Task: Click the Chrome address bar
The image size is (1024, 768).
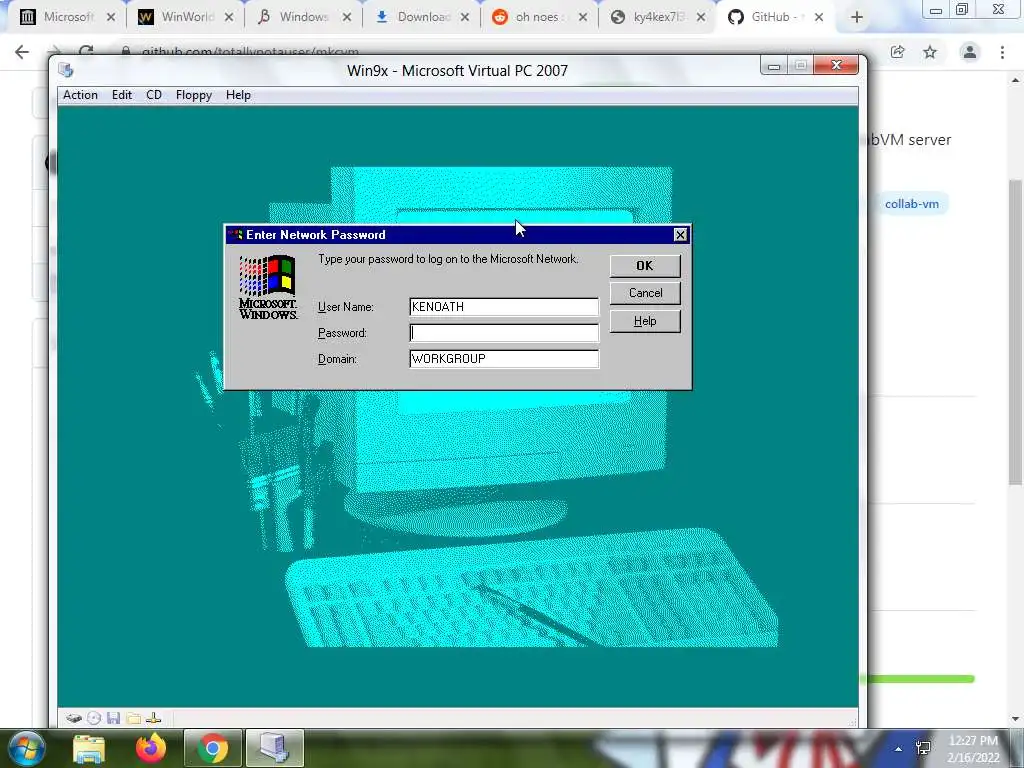Action: pos(496,51)
